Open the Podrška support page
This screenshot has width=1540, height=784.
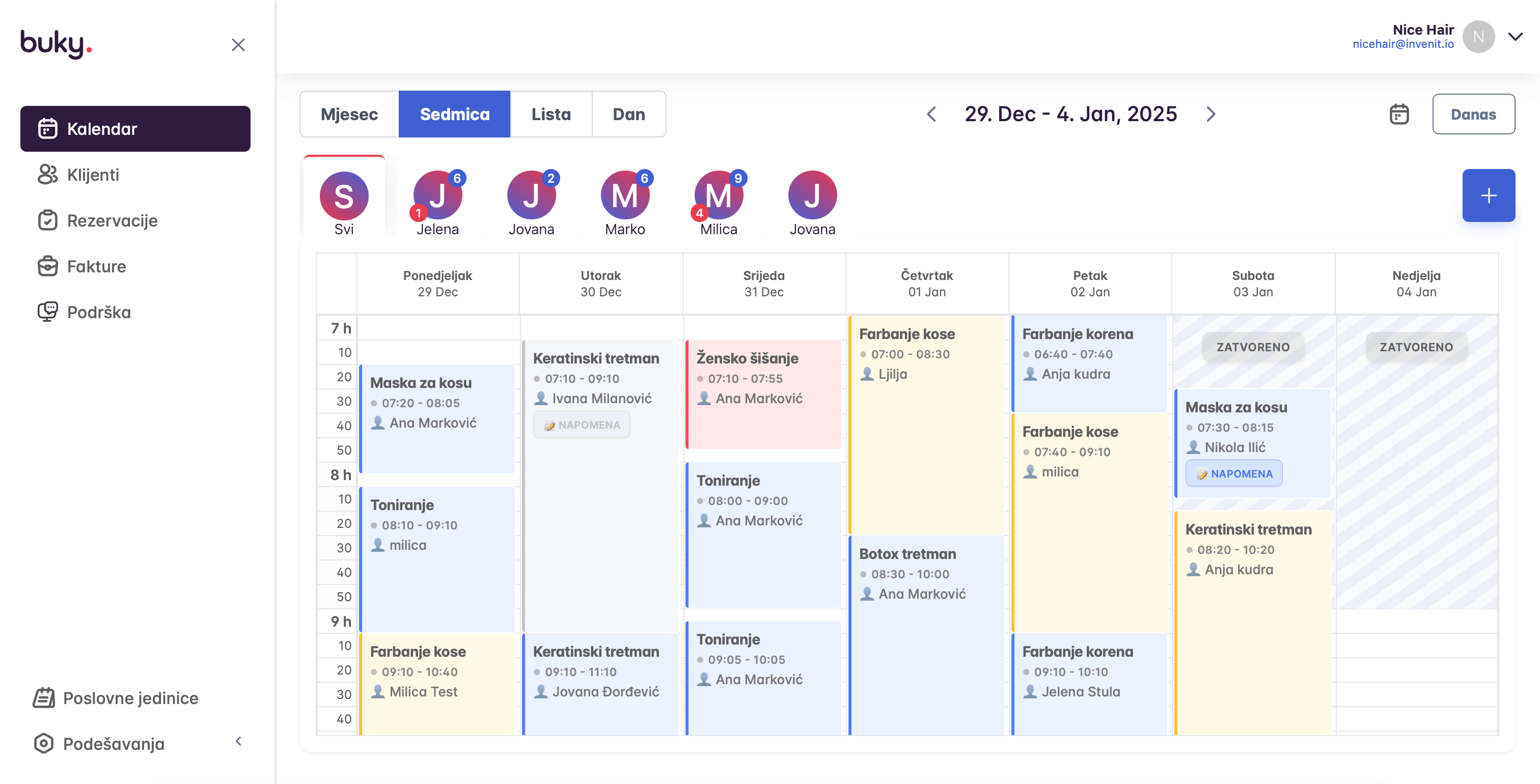(x=99, y=312)
